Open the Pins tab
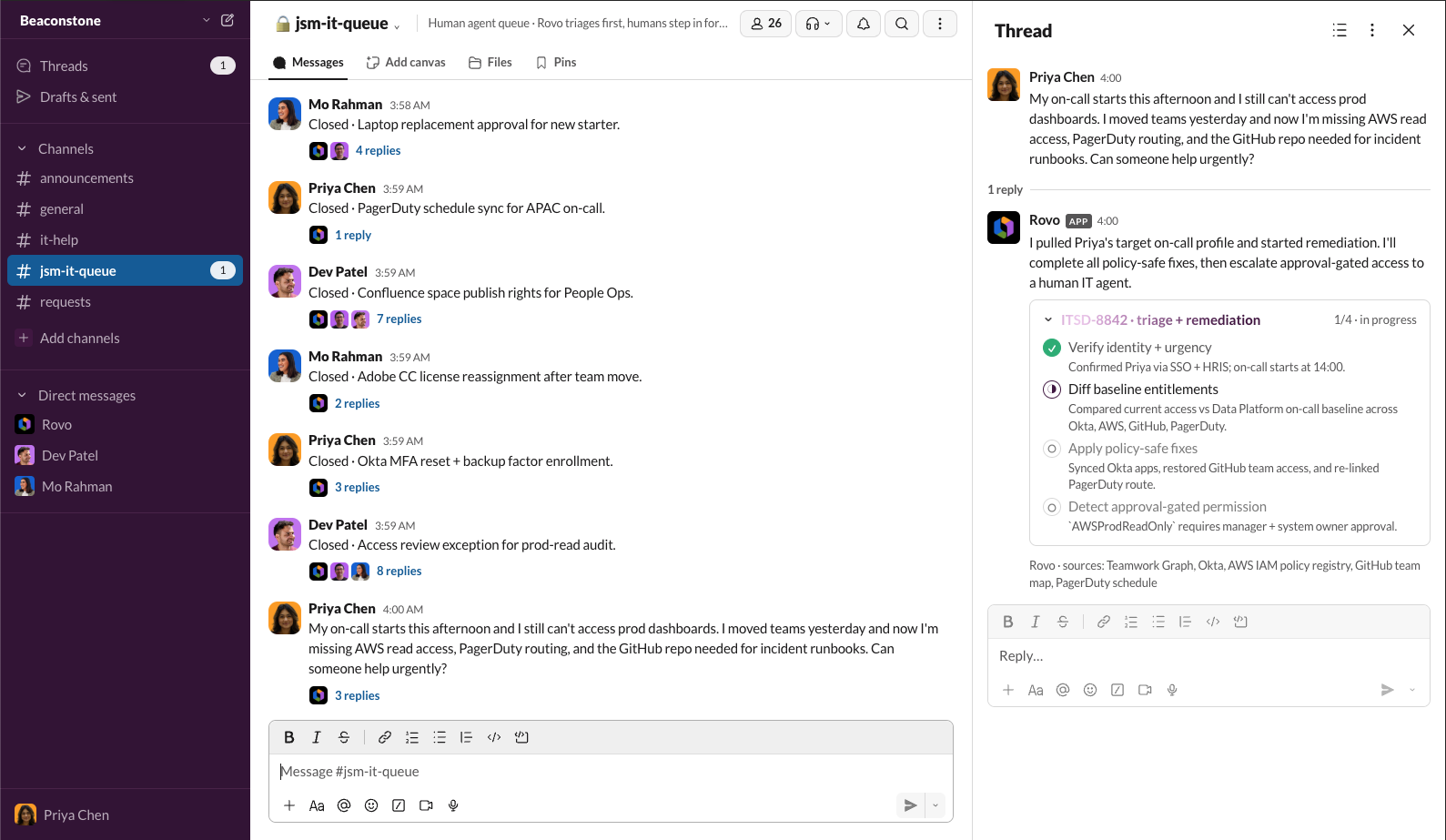The width and height of the screenshot is (1446, 840). pos(556,62)
